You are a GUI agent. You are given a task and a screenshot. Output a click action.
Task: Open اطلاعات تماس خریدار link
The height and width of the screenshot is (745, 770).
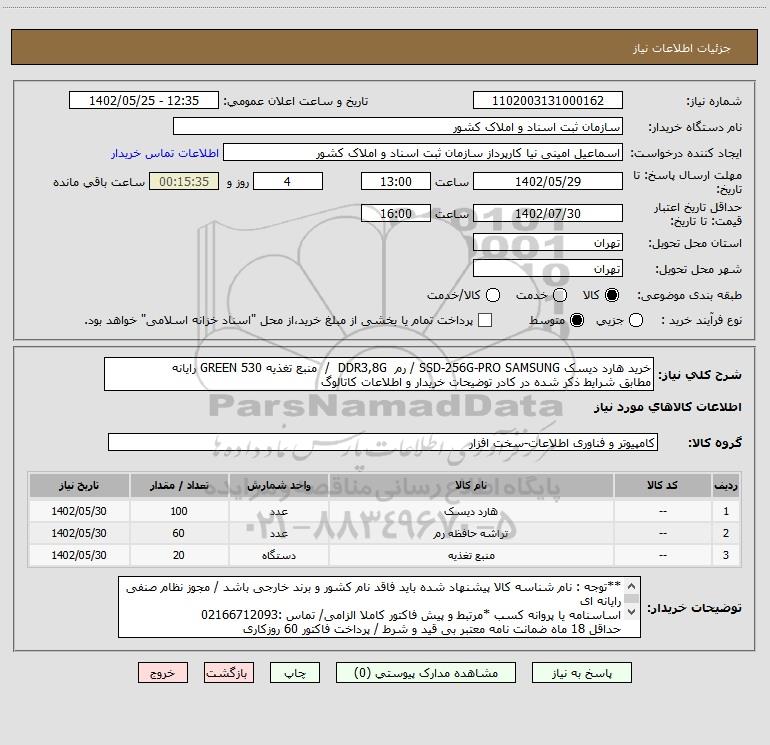pos(165,153)
